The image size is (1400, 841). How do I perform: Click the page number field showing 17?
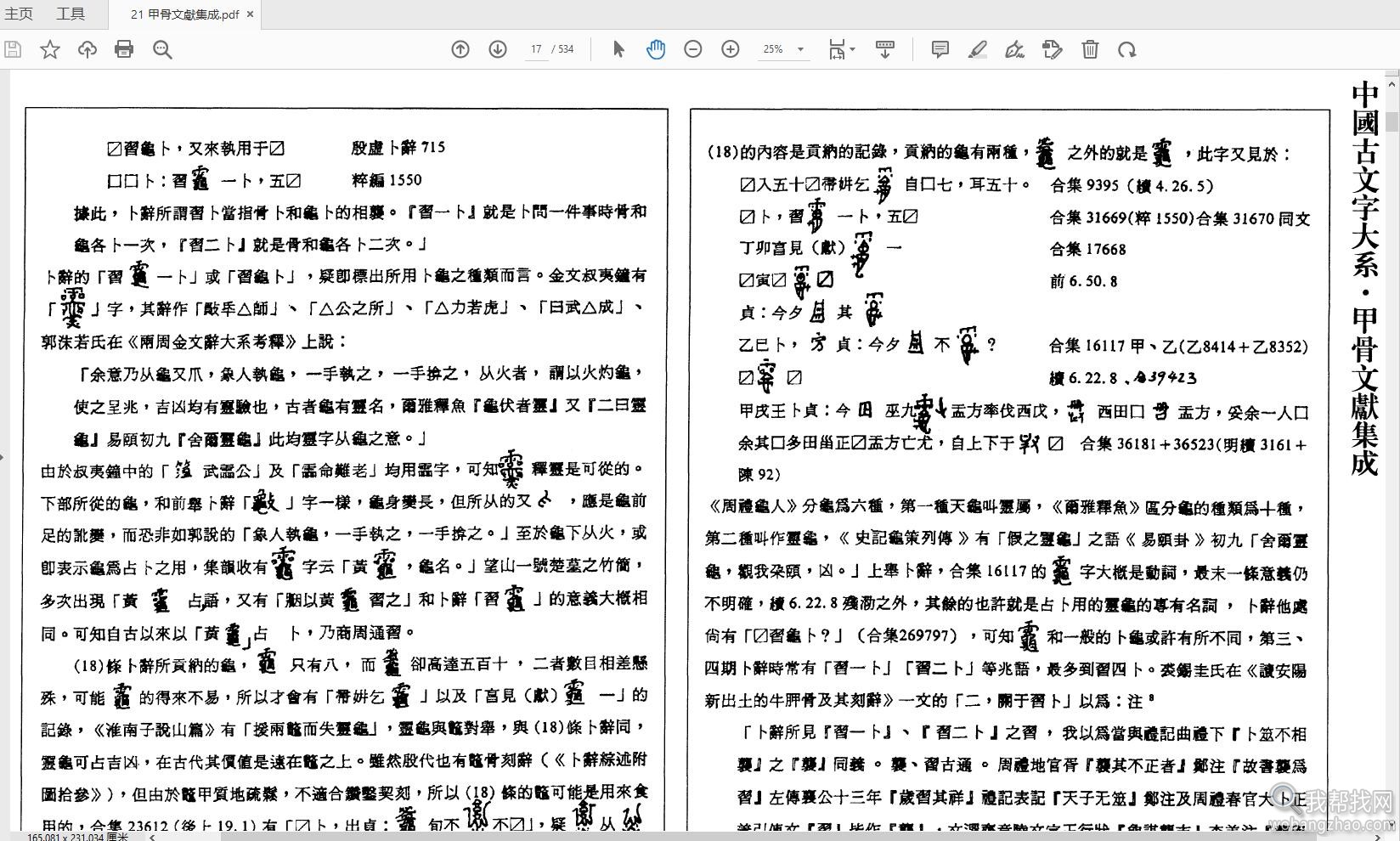(x=536, y=49)
